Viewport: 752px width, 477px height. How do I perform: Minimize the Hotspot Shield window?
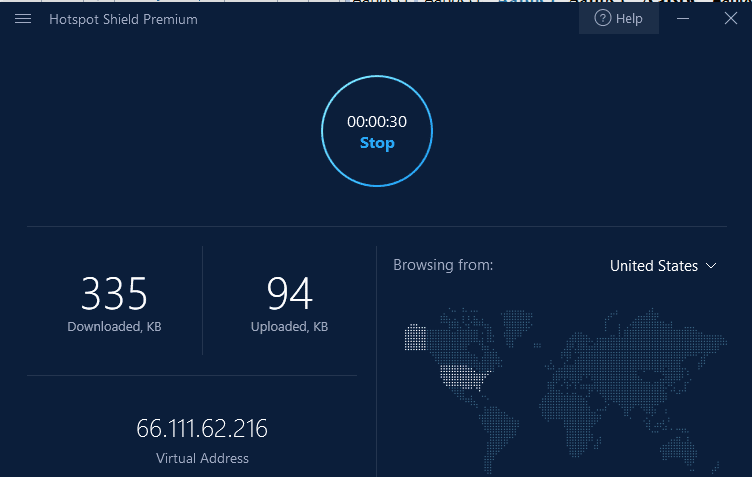point(683,19)
